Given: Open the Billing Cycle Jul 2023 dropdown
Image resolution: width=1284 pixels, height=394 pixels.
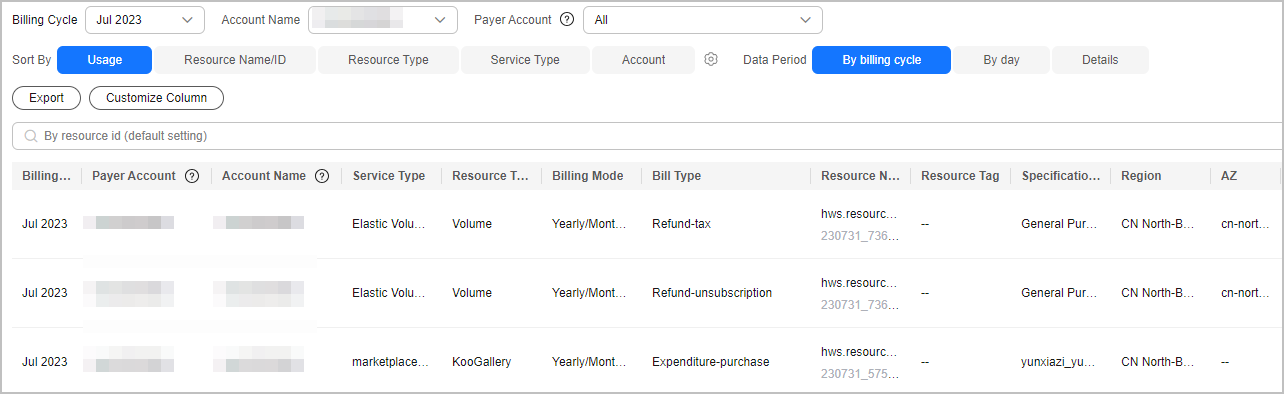Looking at the screenshot, I should click(145, 20).
